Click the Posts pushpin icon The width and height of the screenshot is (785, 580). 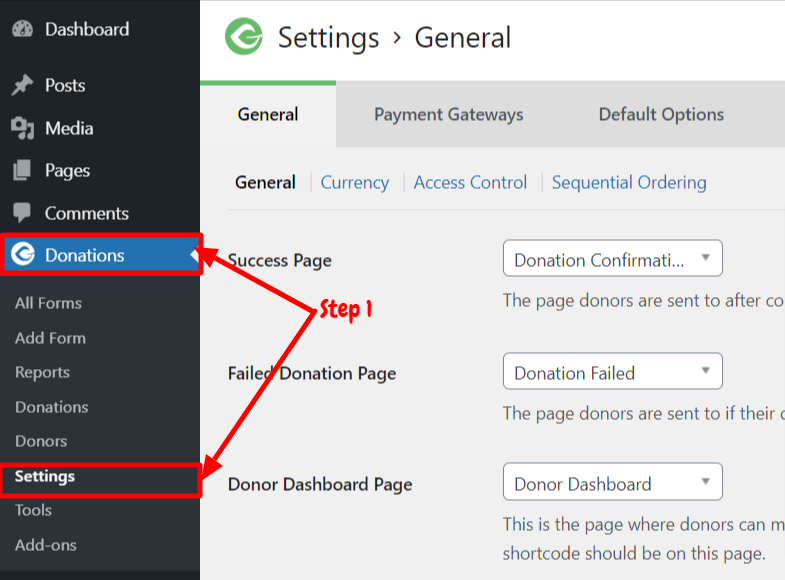click(22, 85)
